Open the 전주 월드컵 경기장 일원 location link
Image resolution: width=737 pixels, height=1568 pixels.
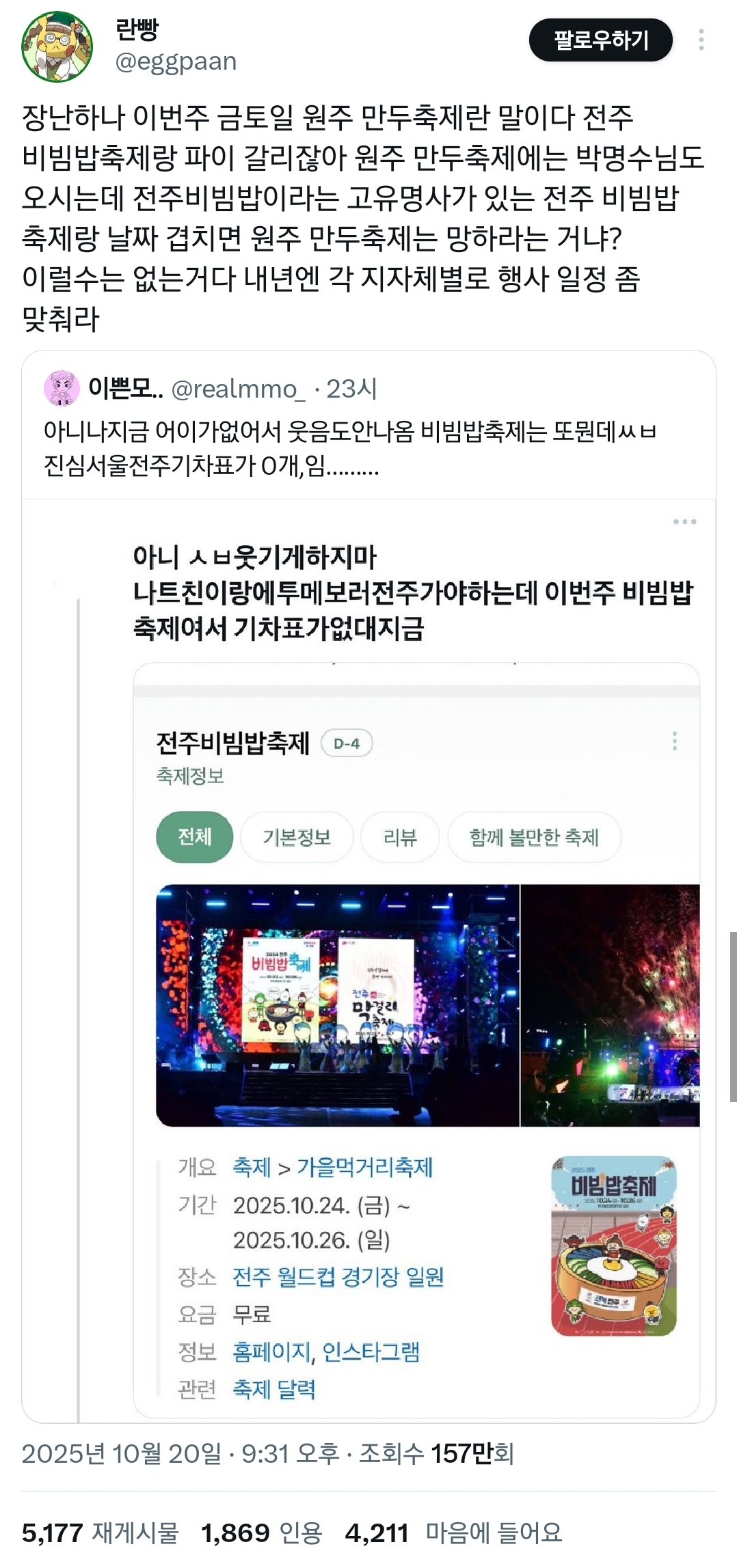pos(338,1276)
